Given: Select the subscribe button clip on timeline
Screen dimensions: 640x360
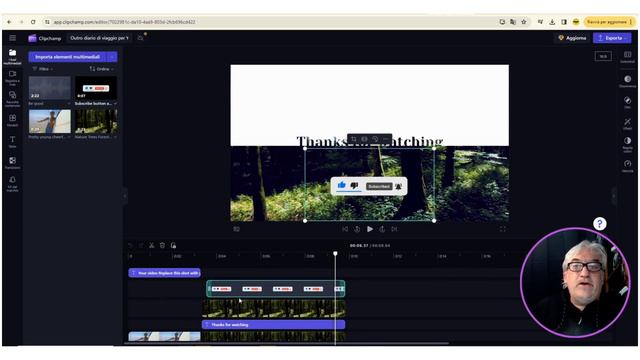Looking at the screenshot, I should 276,289.
